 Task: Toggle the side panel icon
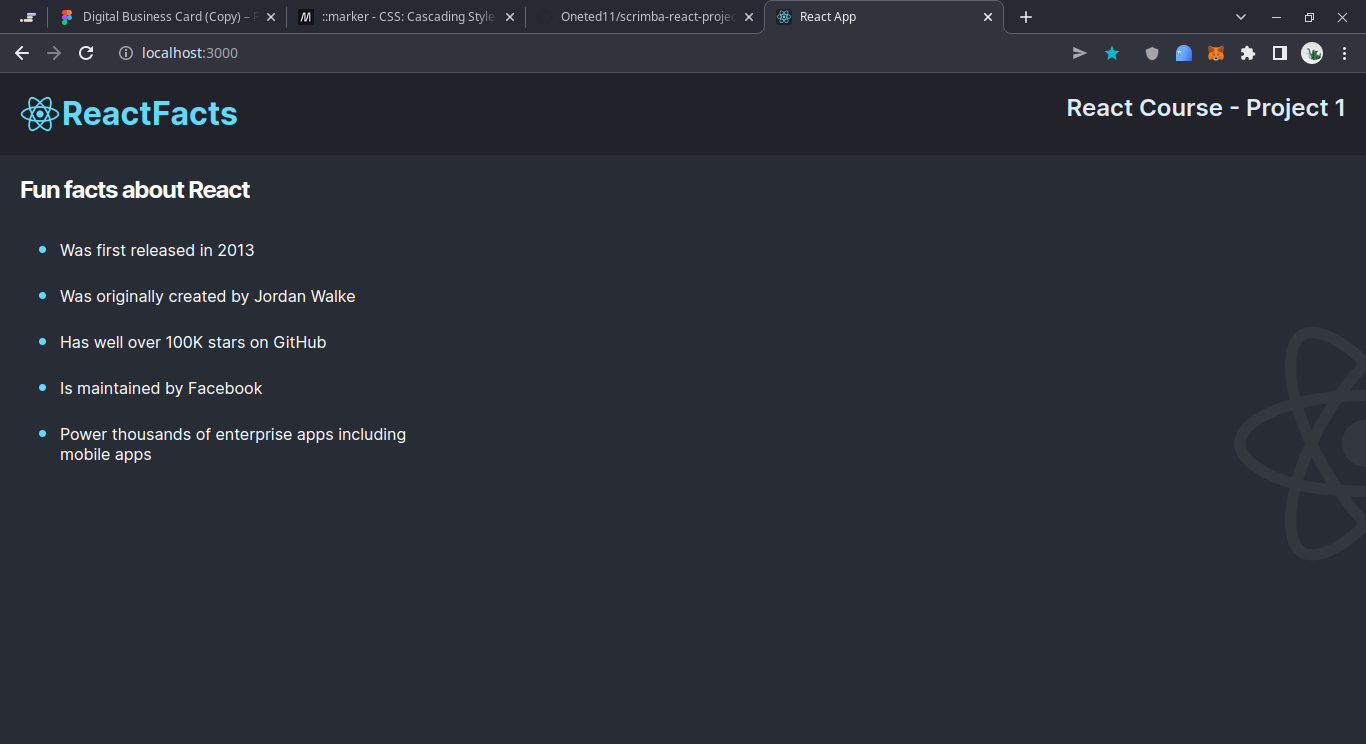click(1279, 53)
